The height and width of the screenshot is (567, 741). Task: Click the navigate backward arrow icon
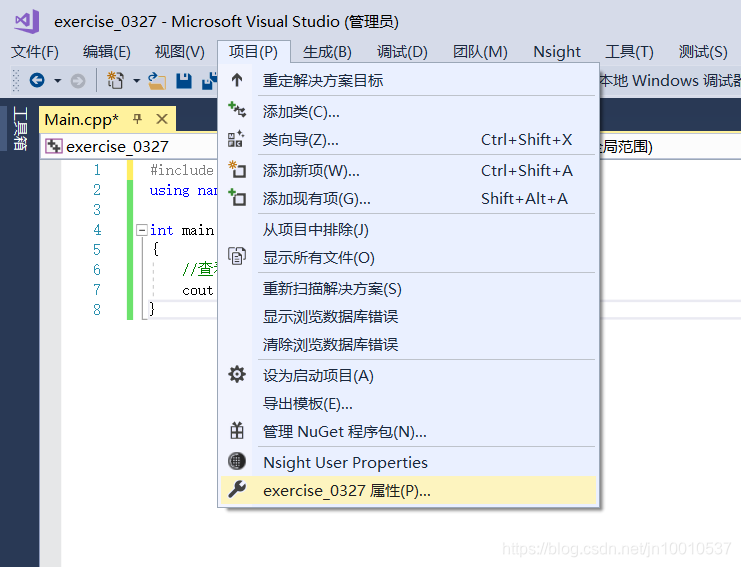point(37,81)
